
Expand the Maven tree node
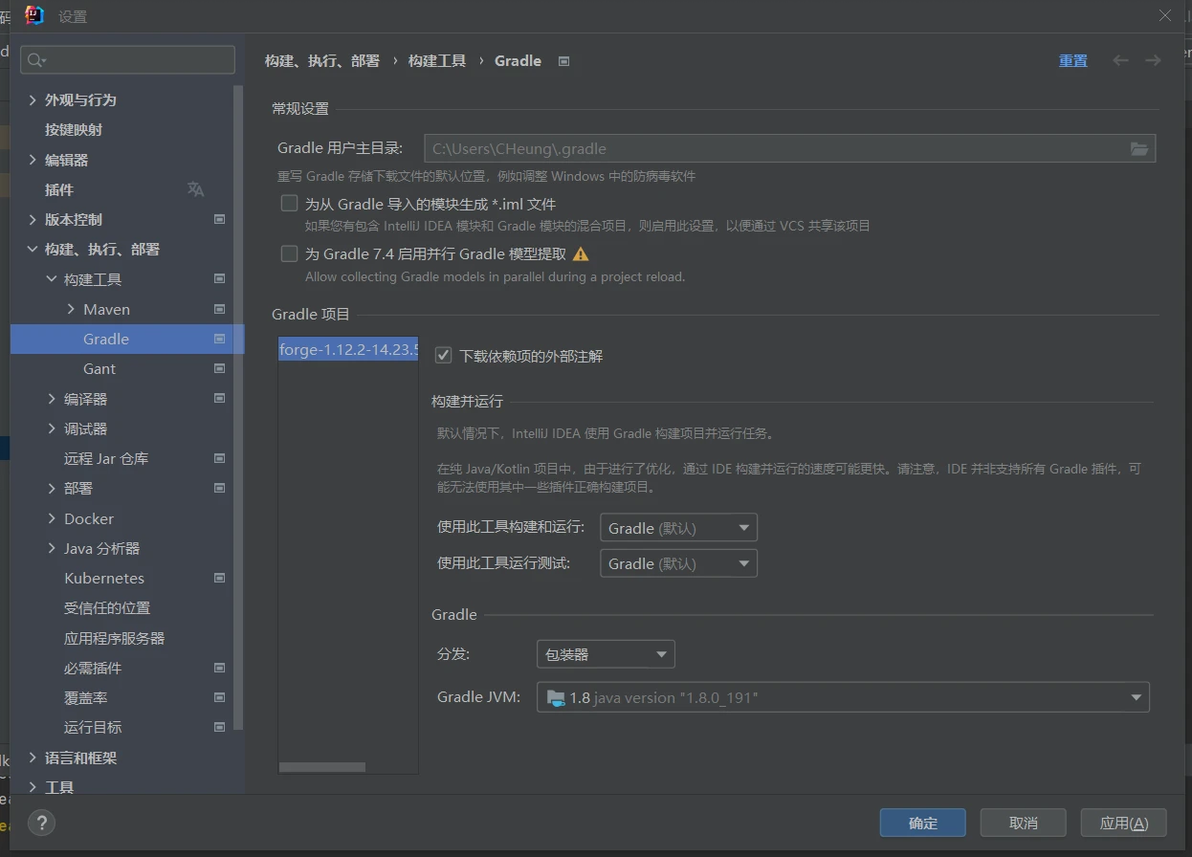click(71, 309)
